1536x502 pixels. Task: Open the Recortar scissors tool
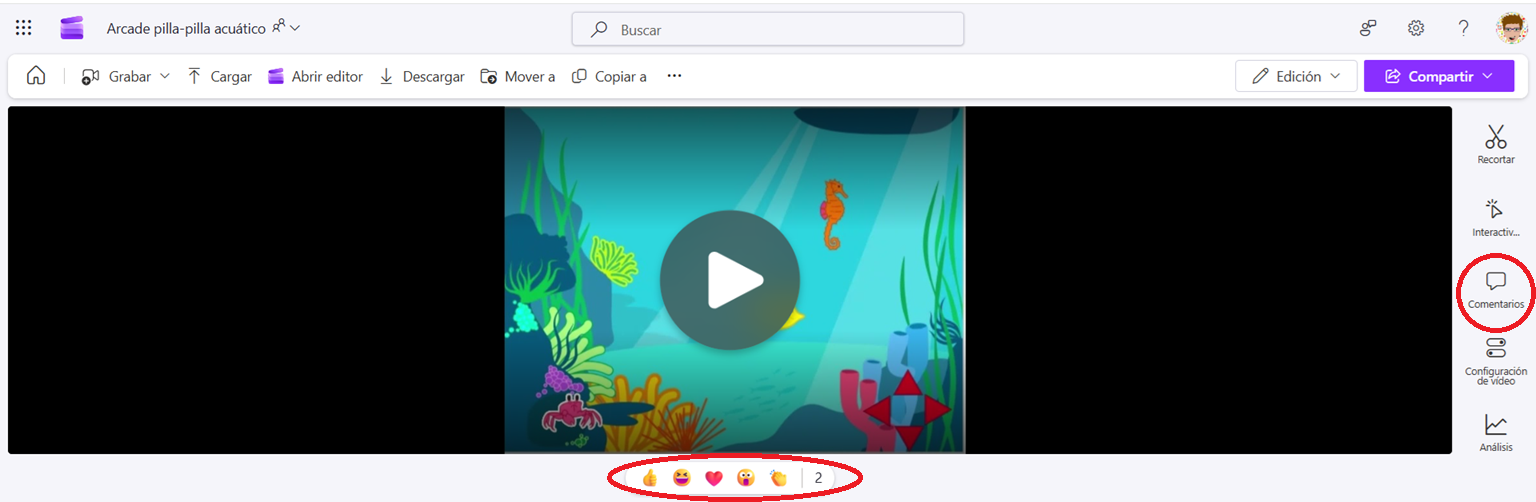coord(1496,144)
